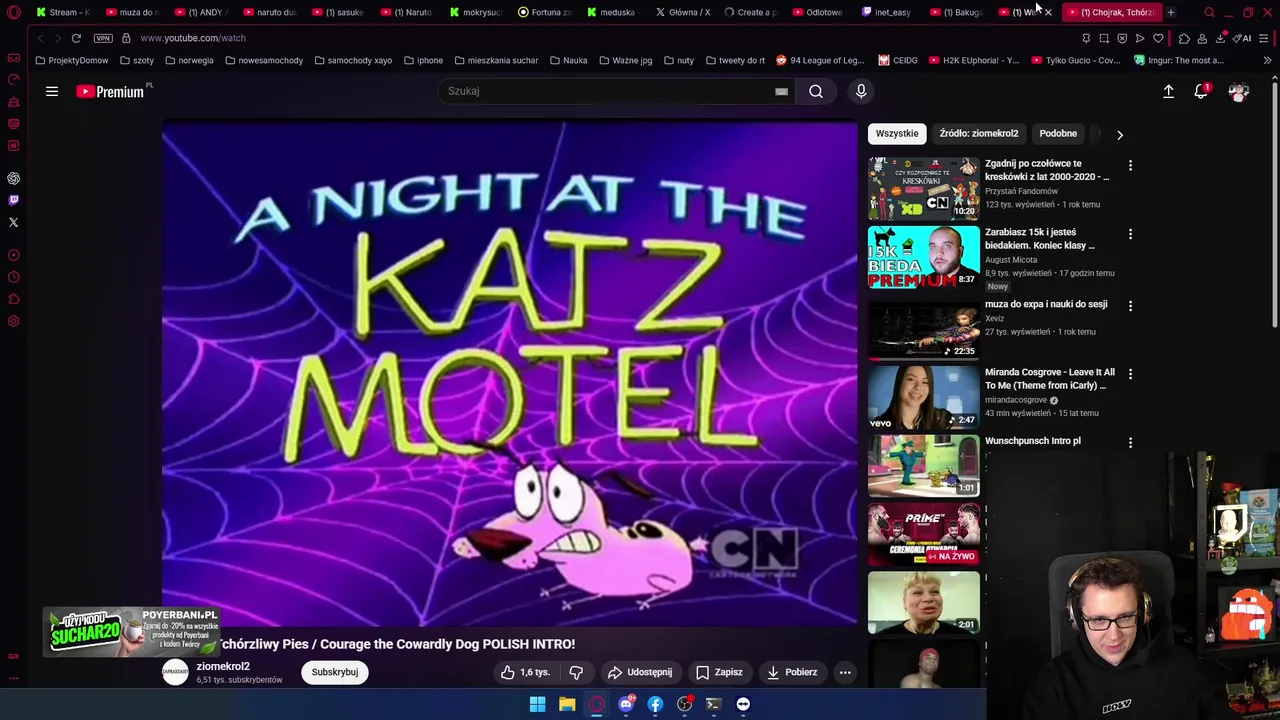Click 'August Micota' channel name
This screenshot has width=1280, height=720.
[1011, 260]
